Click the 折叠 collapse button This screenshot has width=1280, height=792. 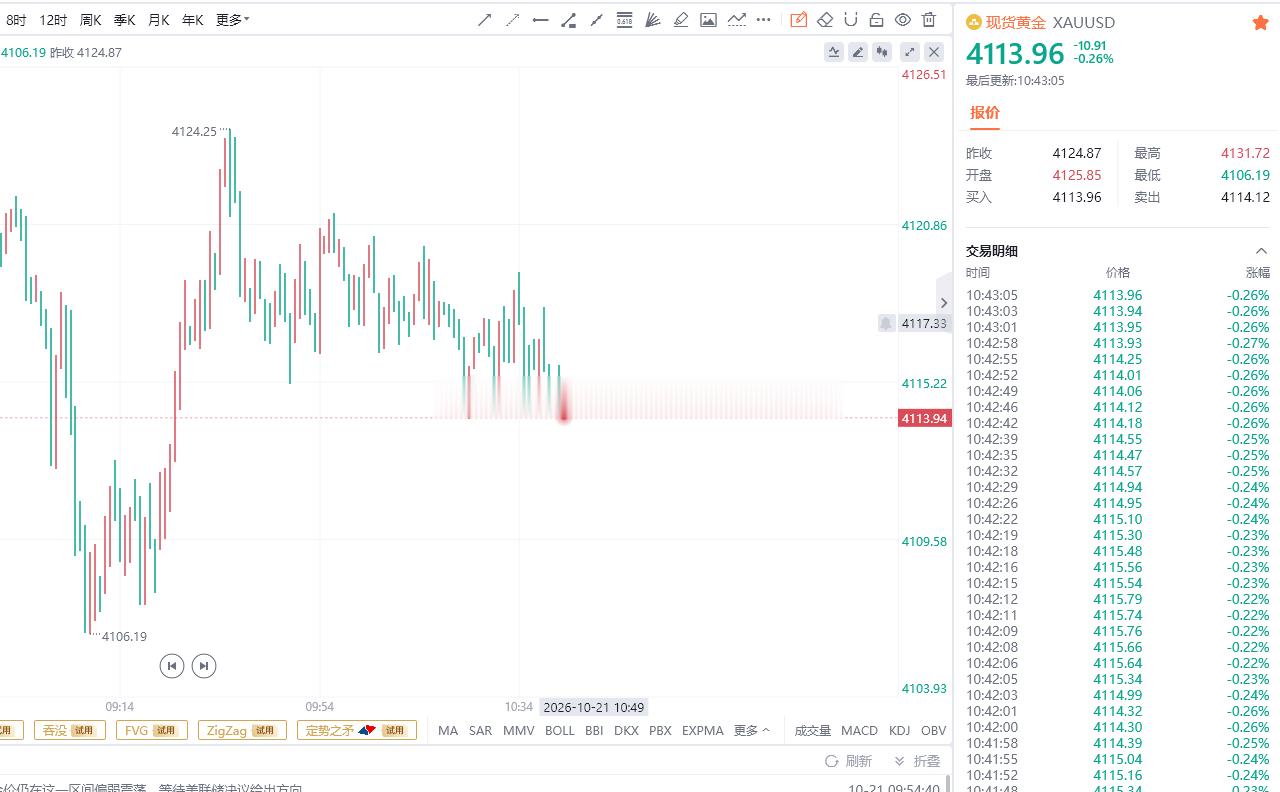[x=917, y=761]
